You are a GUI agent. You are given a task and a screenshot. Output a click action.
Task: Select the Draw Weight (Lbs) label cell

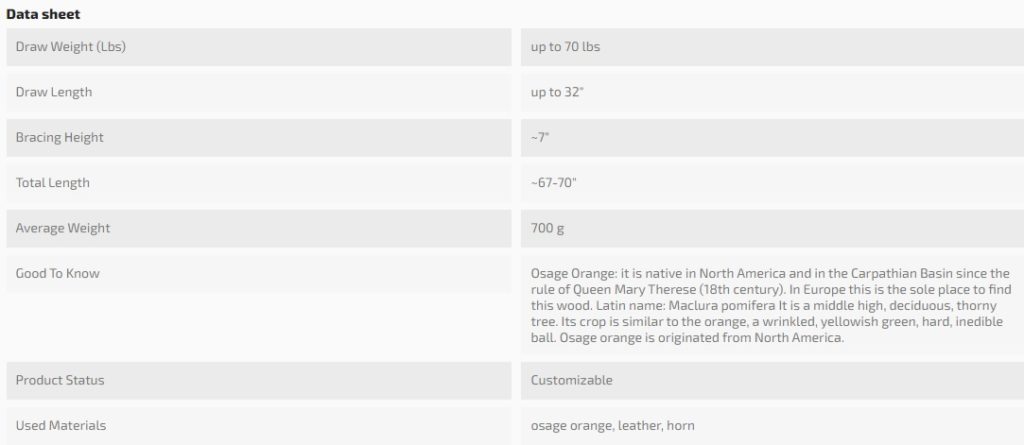tap(70, 47)
